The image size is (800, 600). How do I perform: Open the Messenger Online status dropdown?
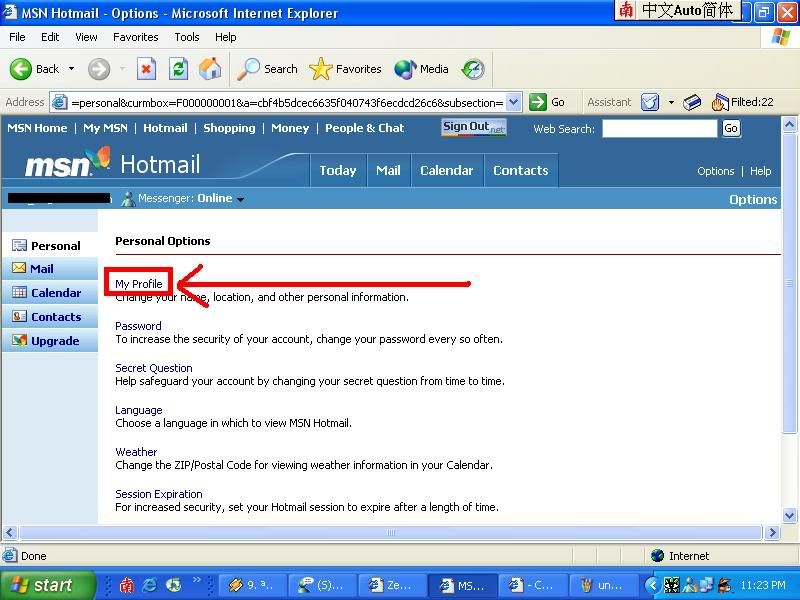pyautogui.click(x=240, y=199)
